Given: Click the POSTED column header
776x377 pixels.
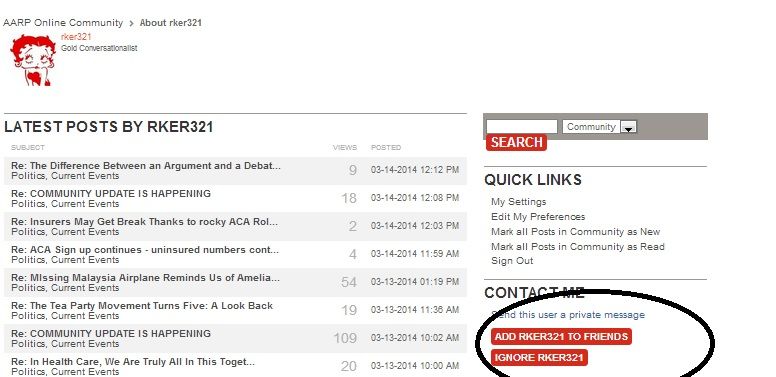Looking at the screenshot, I should [x=386, y=147].
